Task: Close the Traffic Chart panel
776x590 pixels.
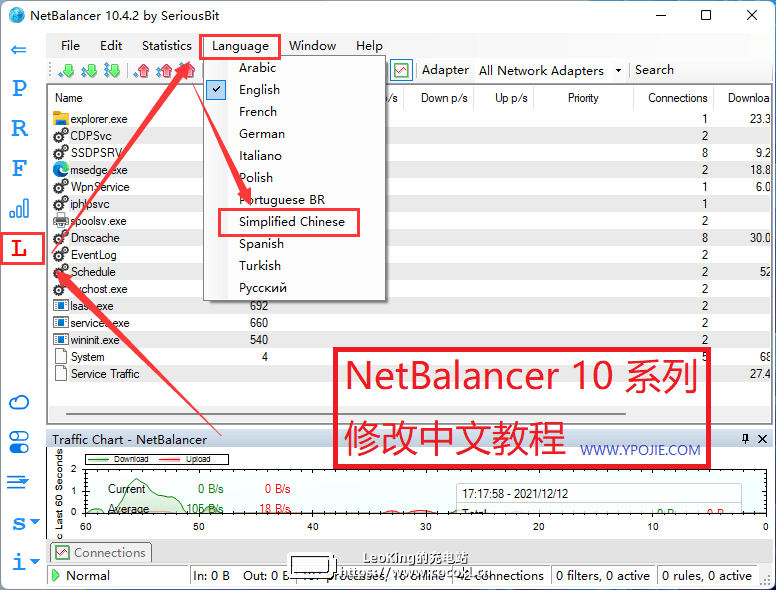Action: 763,439
